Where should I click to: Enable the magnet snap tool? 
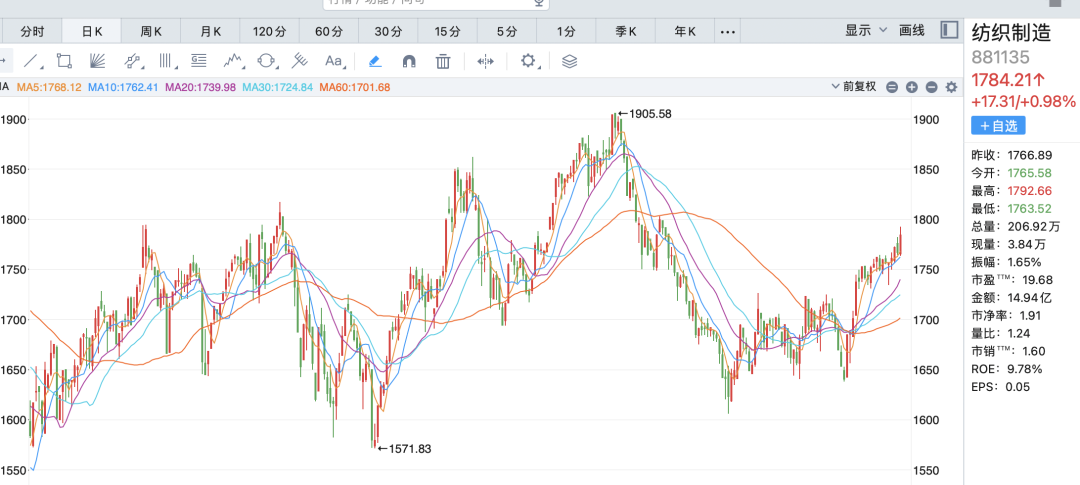click(x=409, y=61)
